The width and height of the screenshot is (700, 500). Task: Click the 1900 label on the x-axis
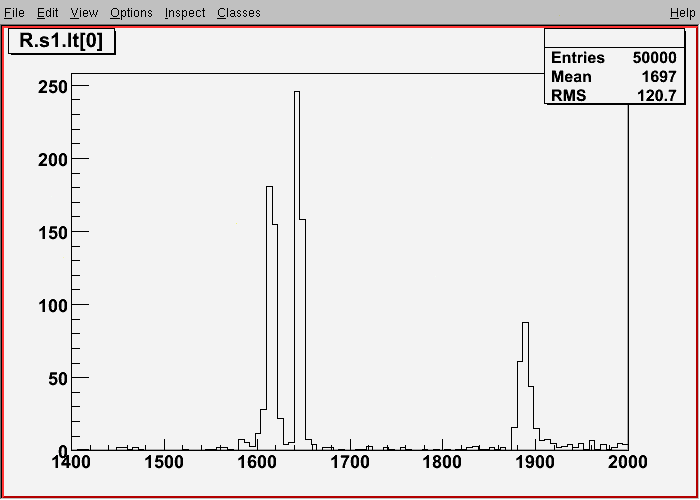tap(535, 462)
